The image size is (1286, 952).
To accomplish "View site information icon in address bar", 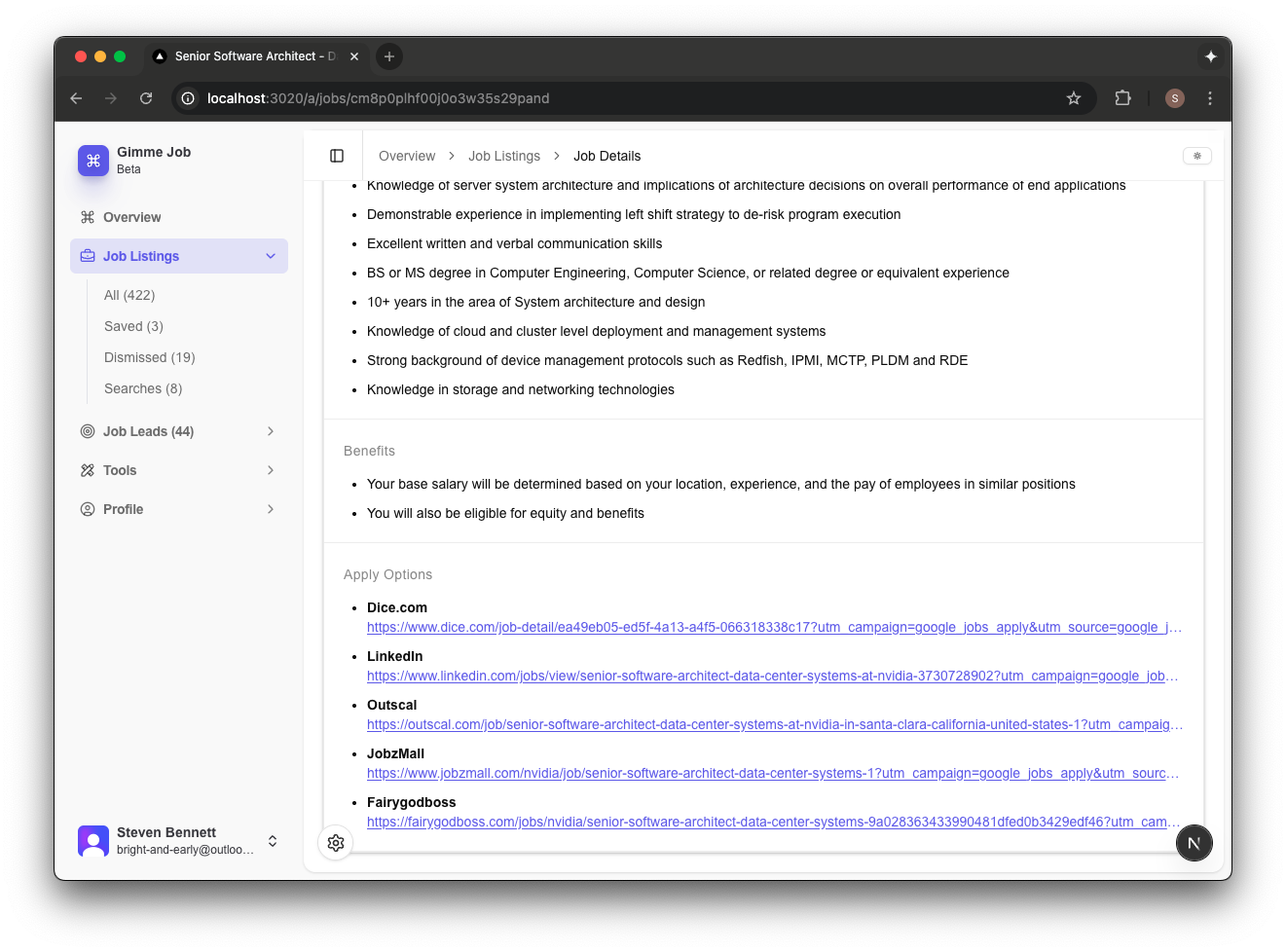I will coord(188,98).
